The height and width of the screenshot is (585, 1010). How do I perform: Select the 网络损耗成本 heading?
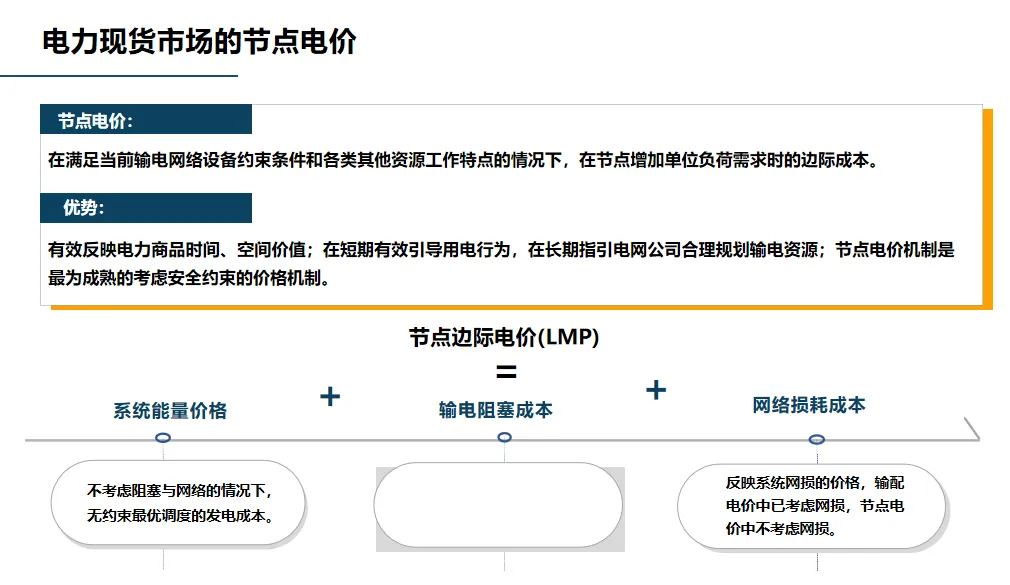[809, 405]
